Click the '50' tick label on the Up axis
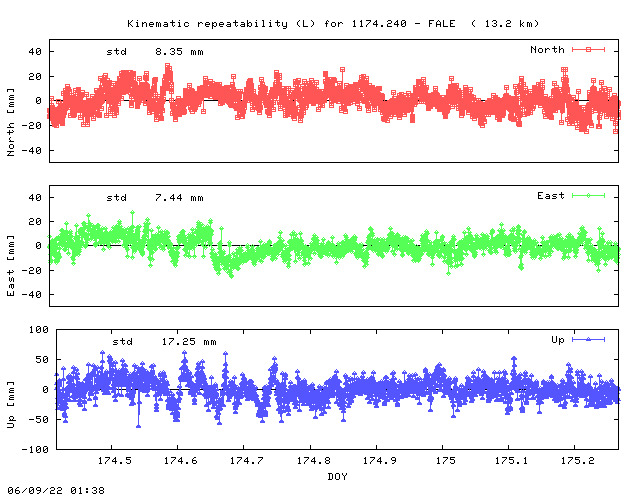640x496 pixels. pos(42,360)
